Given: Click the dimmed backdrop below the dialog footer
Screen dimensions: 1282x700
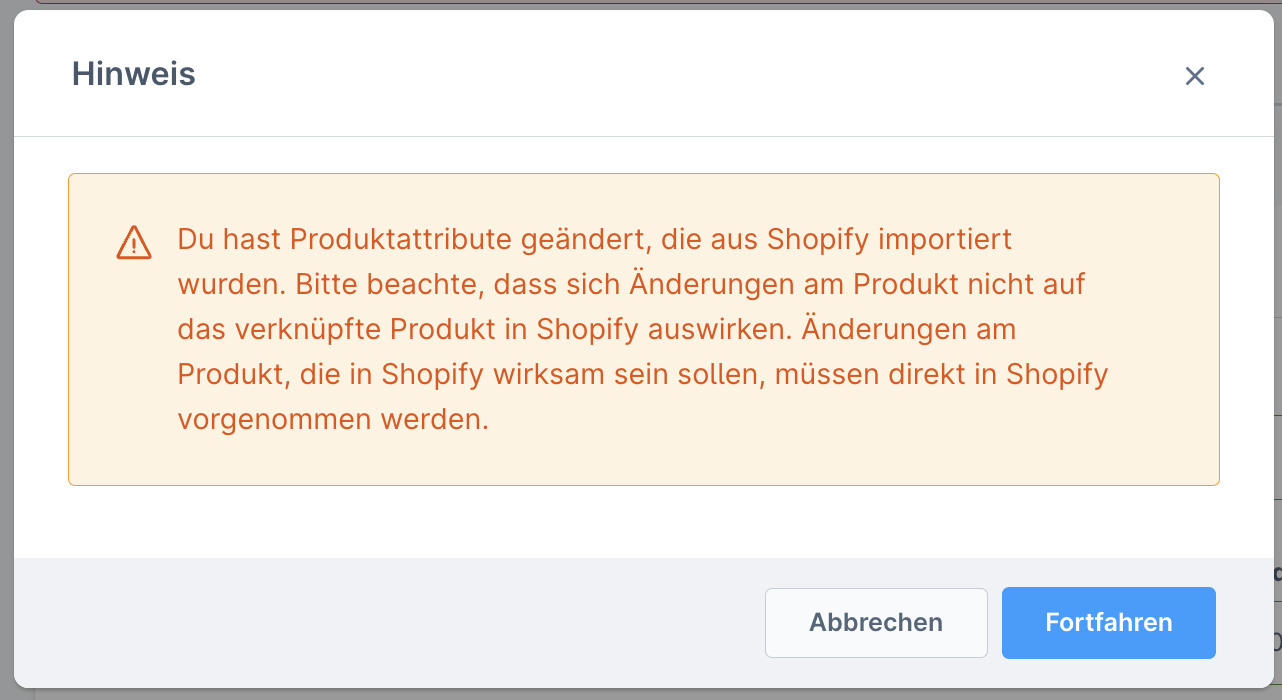Looking at the screenshot, I should (x=640, y=694).
